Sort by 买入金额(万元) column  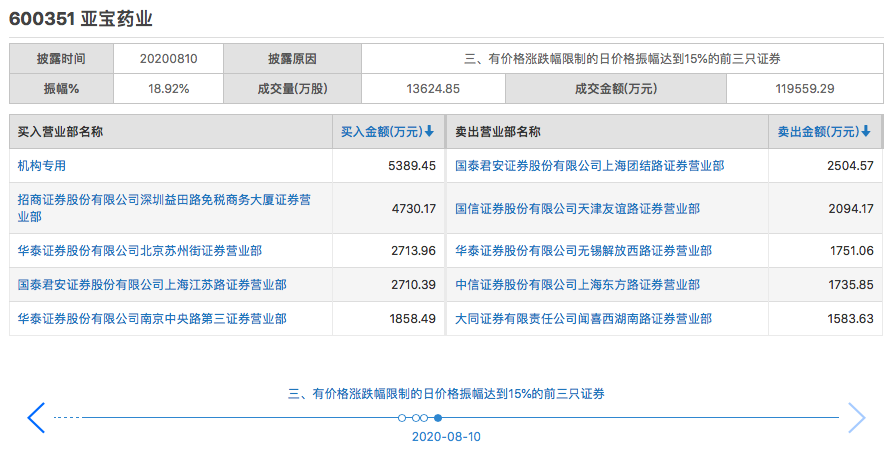pyautogui.click(x=388, y=132)
